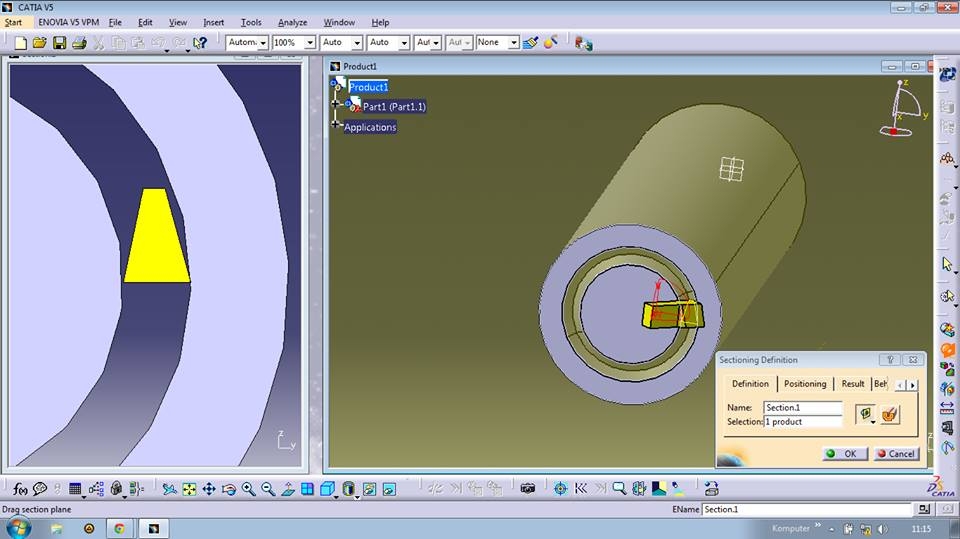Open Chrome from the taskbar

[x=119, y=529]
